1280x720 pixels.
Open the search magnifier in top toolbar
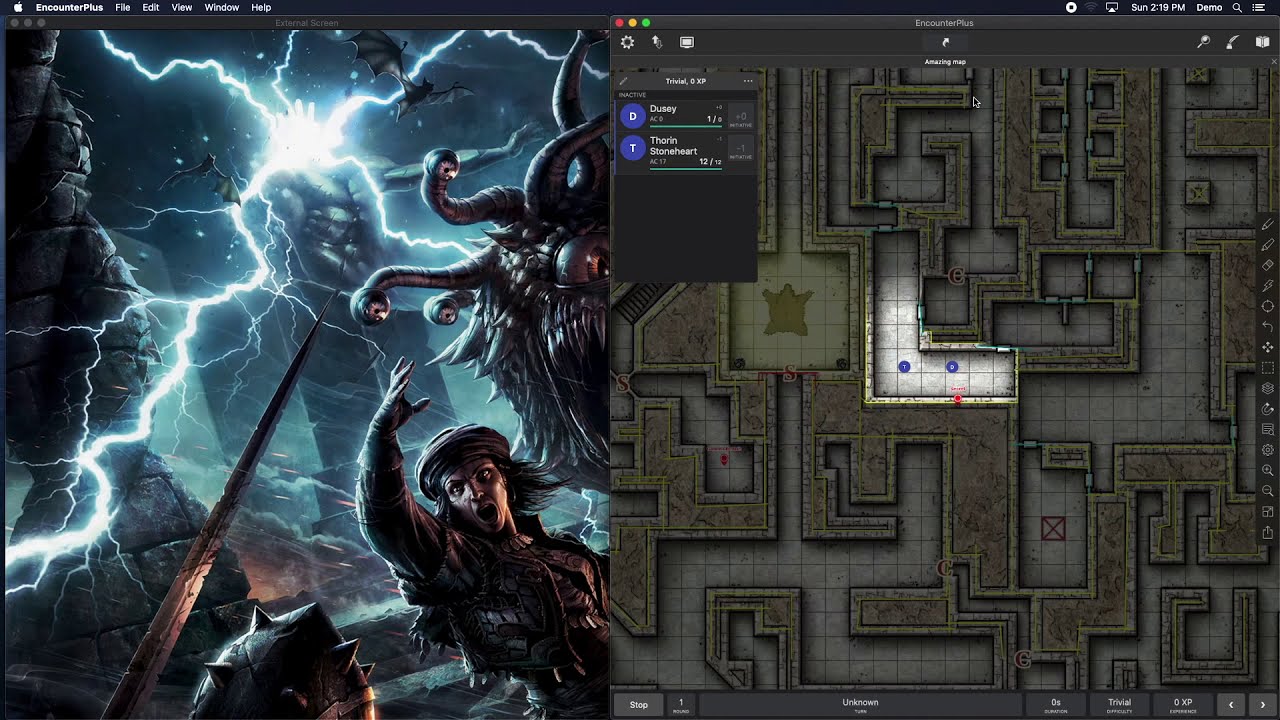1204,42
